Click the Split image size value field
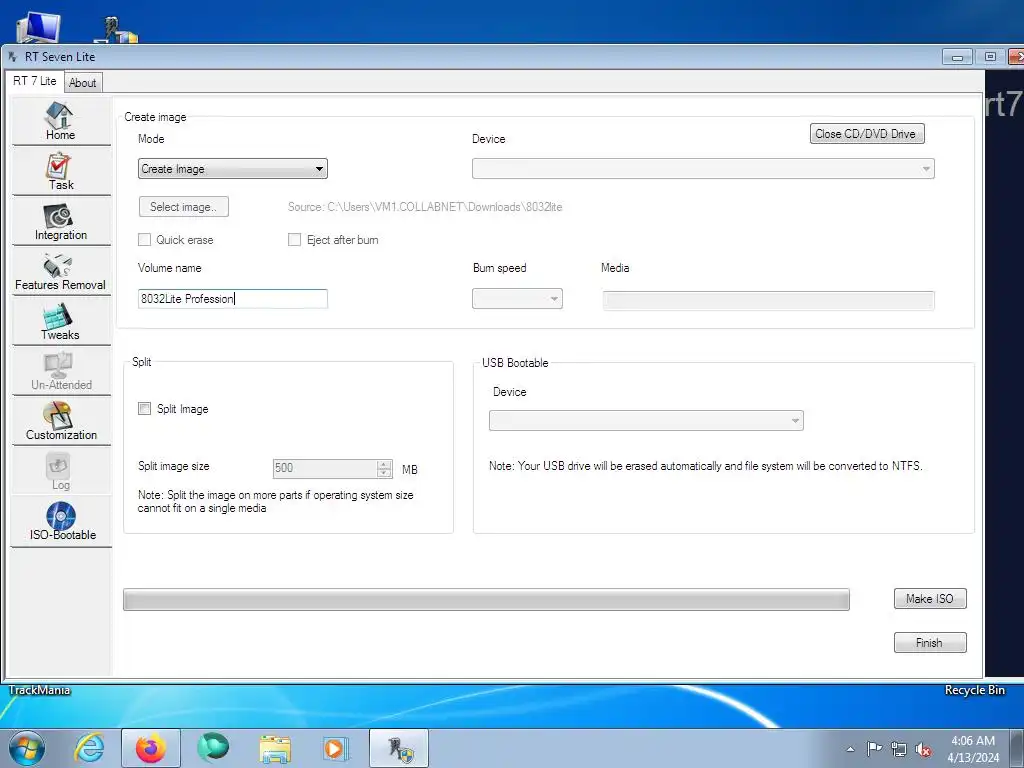1024x768 pixels. pyautogui.click(x=325, y=468)
